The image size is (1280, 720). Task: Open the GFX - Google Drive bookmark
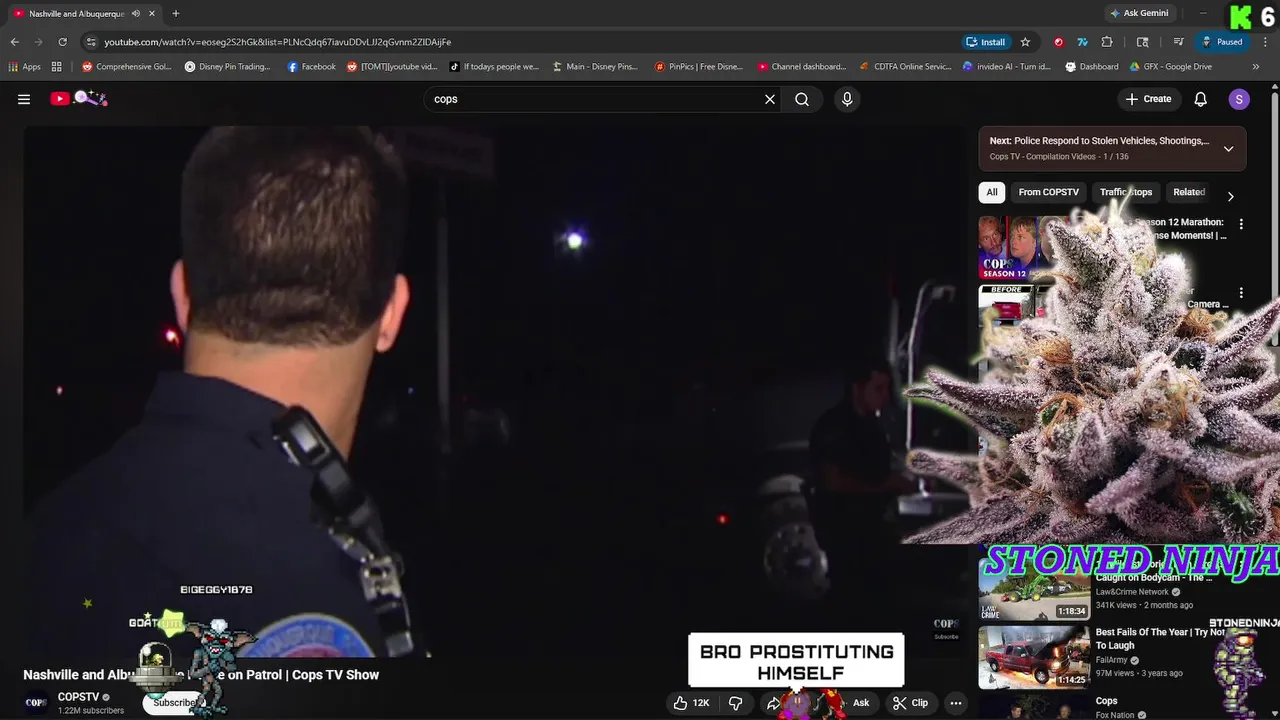pos(1170,67)
